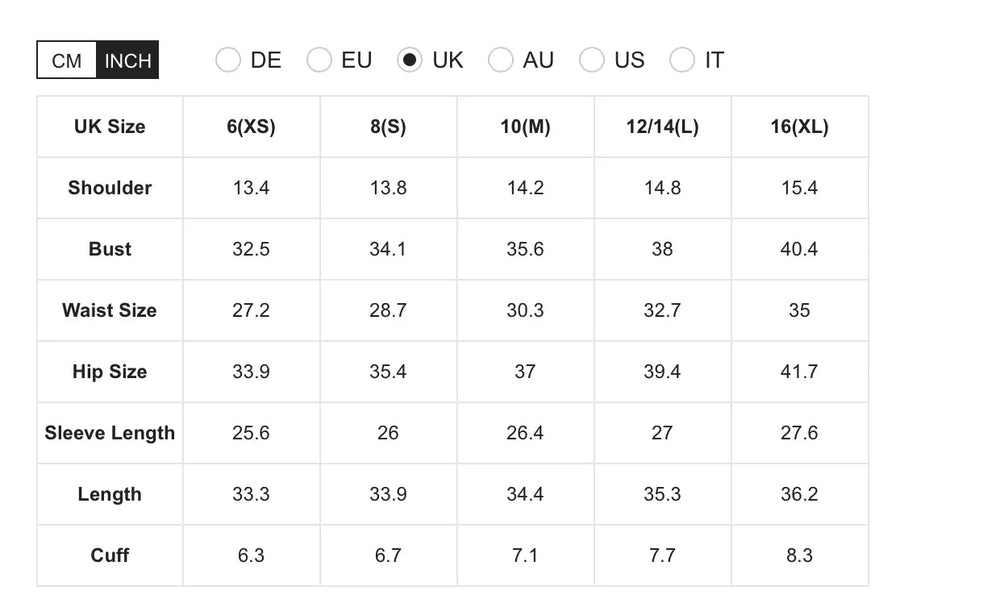
Task: Click the Shoulder row label
Action: [110, 188]
